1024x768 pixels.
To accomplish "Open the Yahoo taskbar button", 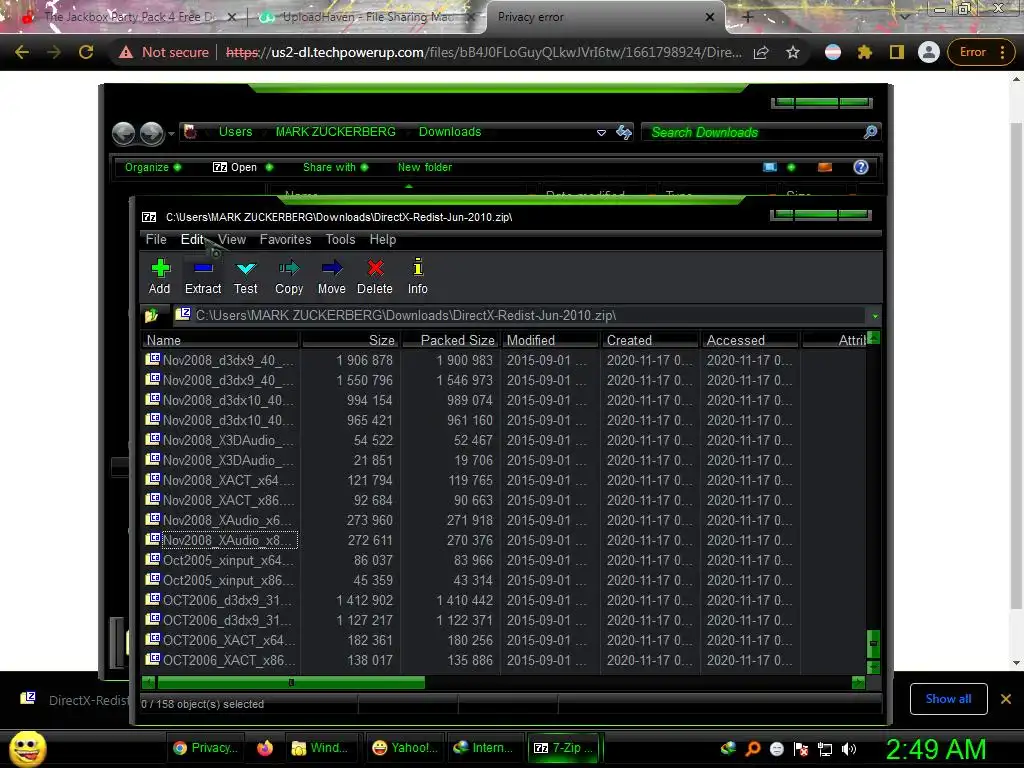I will [x=405, y=748].
